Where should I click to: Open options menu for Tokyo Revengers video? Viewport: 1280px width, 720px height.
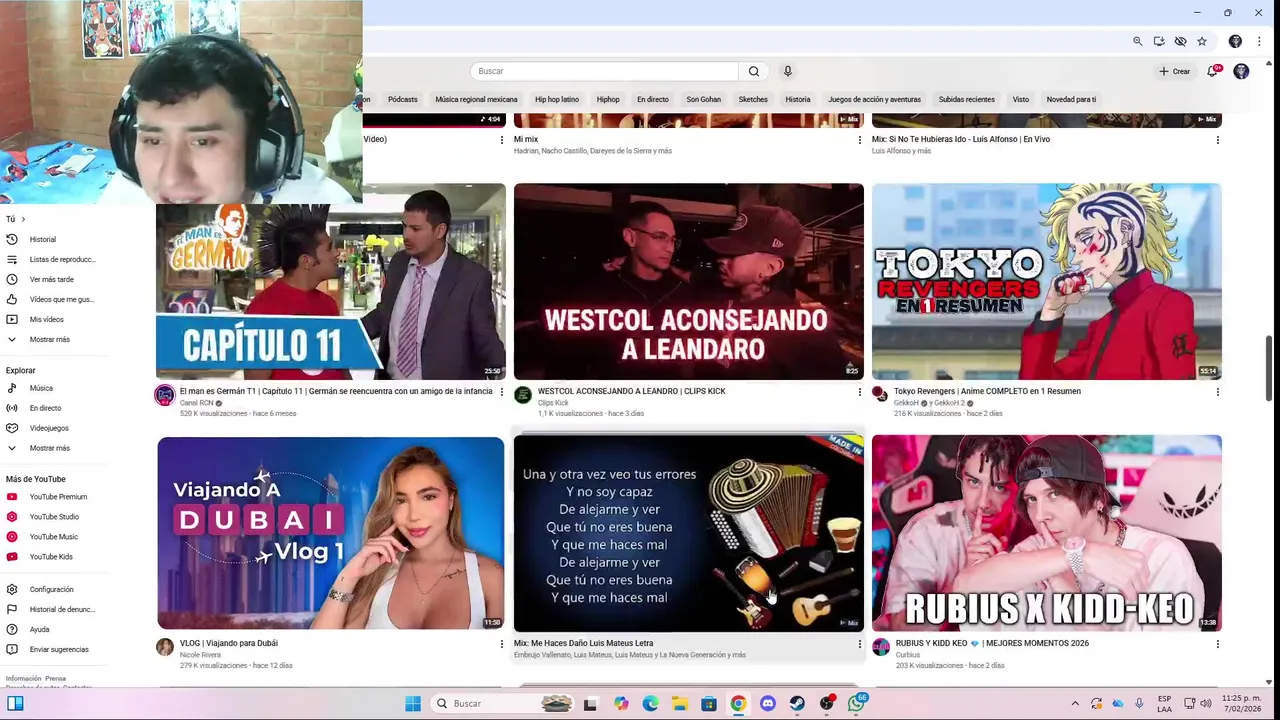tap(1218, 392)
